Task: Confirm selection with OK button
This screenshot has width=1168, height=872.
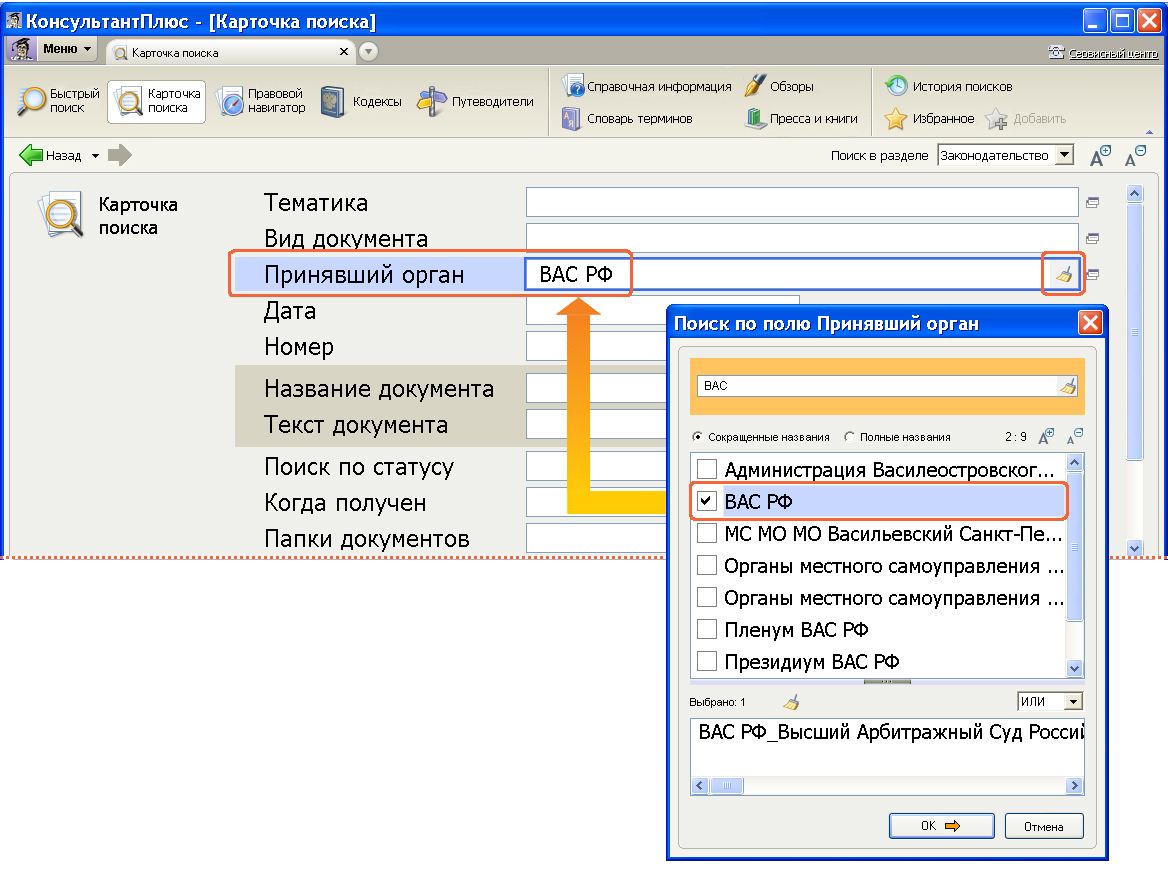Action: (942, 826)
